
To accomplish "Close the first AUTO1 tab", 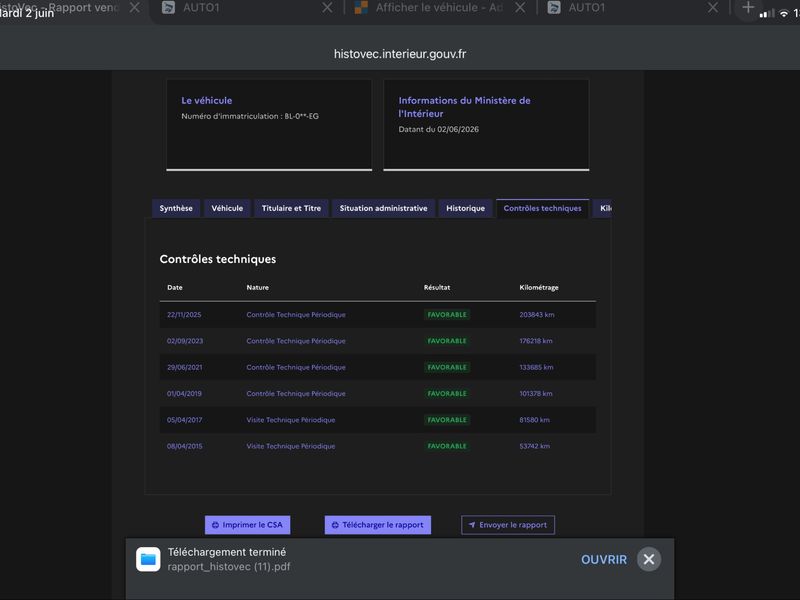I will 328,8.
